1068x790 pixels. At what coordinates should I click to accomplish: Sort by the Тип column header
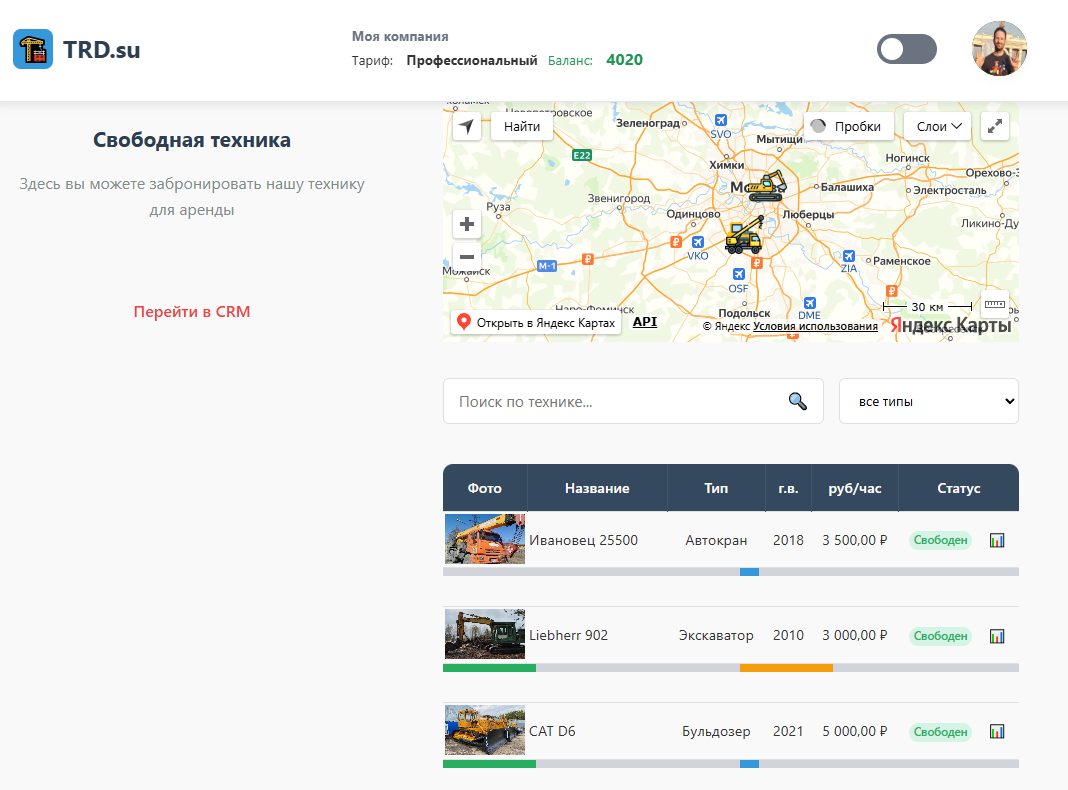716,488
